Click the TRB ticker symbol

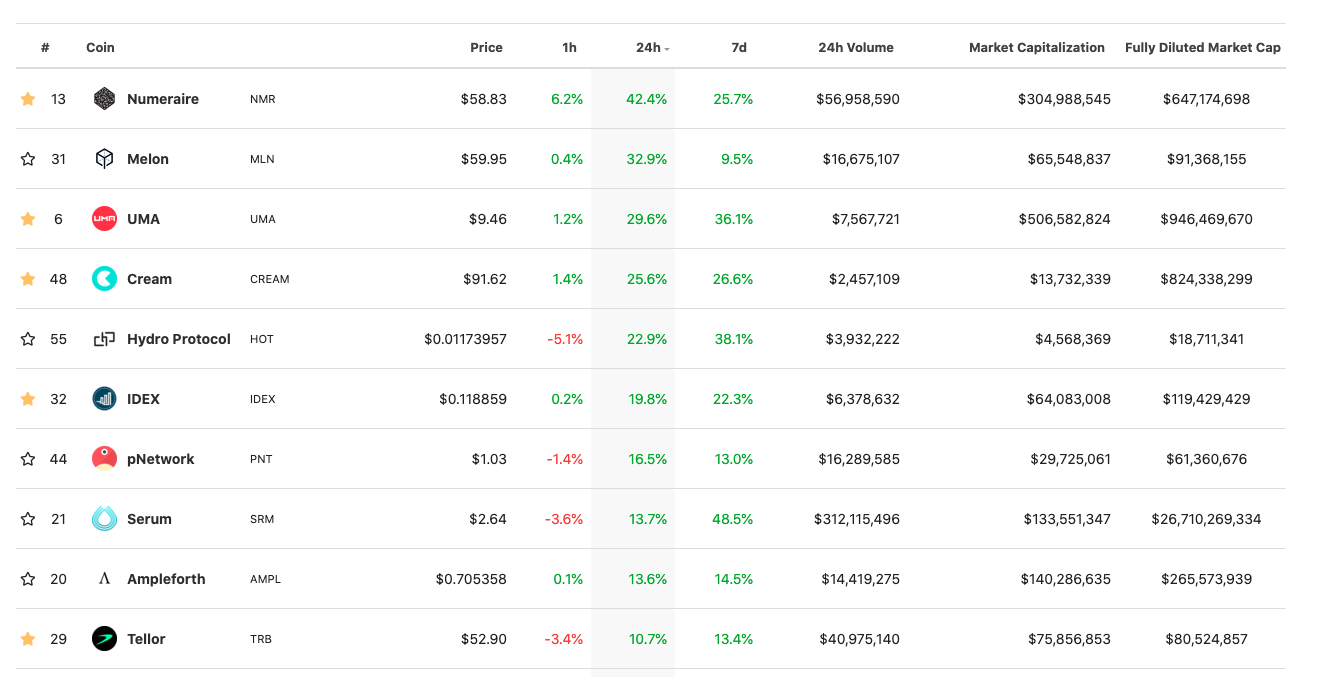[261, 640]
